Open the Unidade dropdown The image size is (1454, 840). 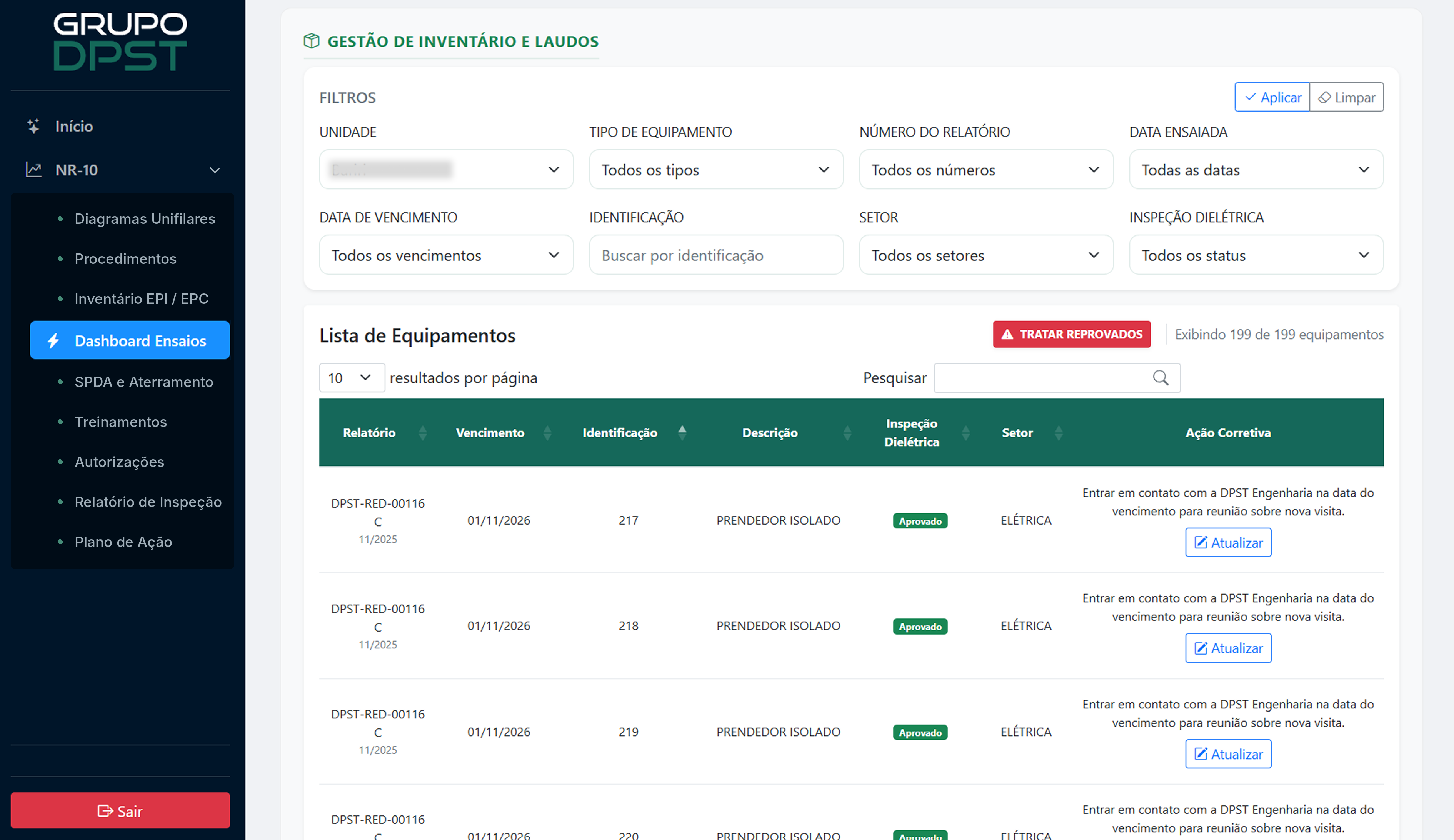coord(446,170)
